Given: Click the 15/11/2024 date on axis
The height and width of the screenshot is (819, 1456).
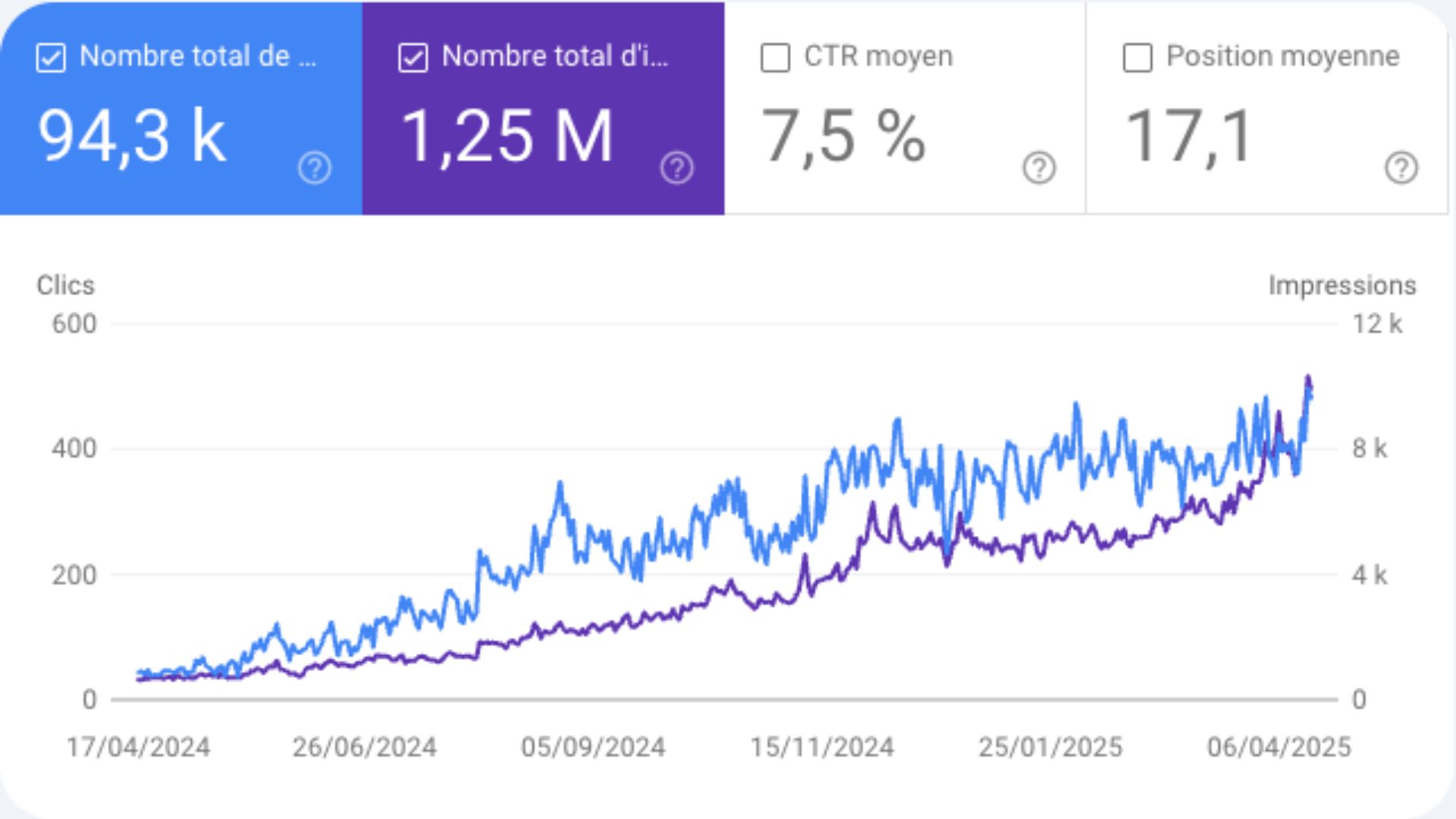Looking at the screenshot, I should (x=822, y=747).
